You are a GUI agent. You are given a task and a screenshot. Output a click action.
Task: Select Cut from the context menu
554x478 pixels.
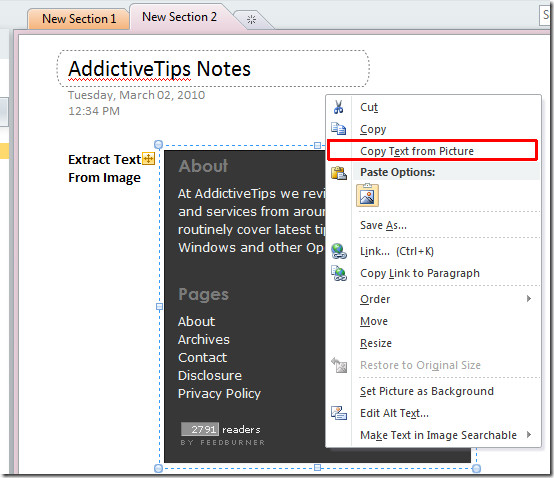pos(433,107)
